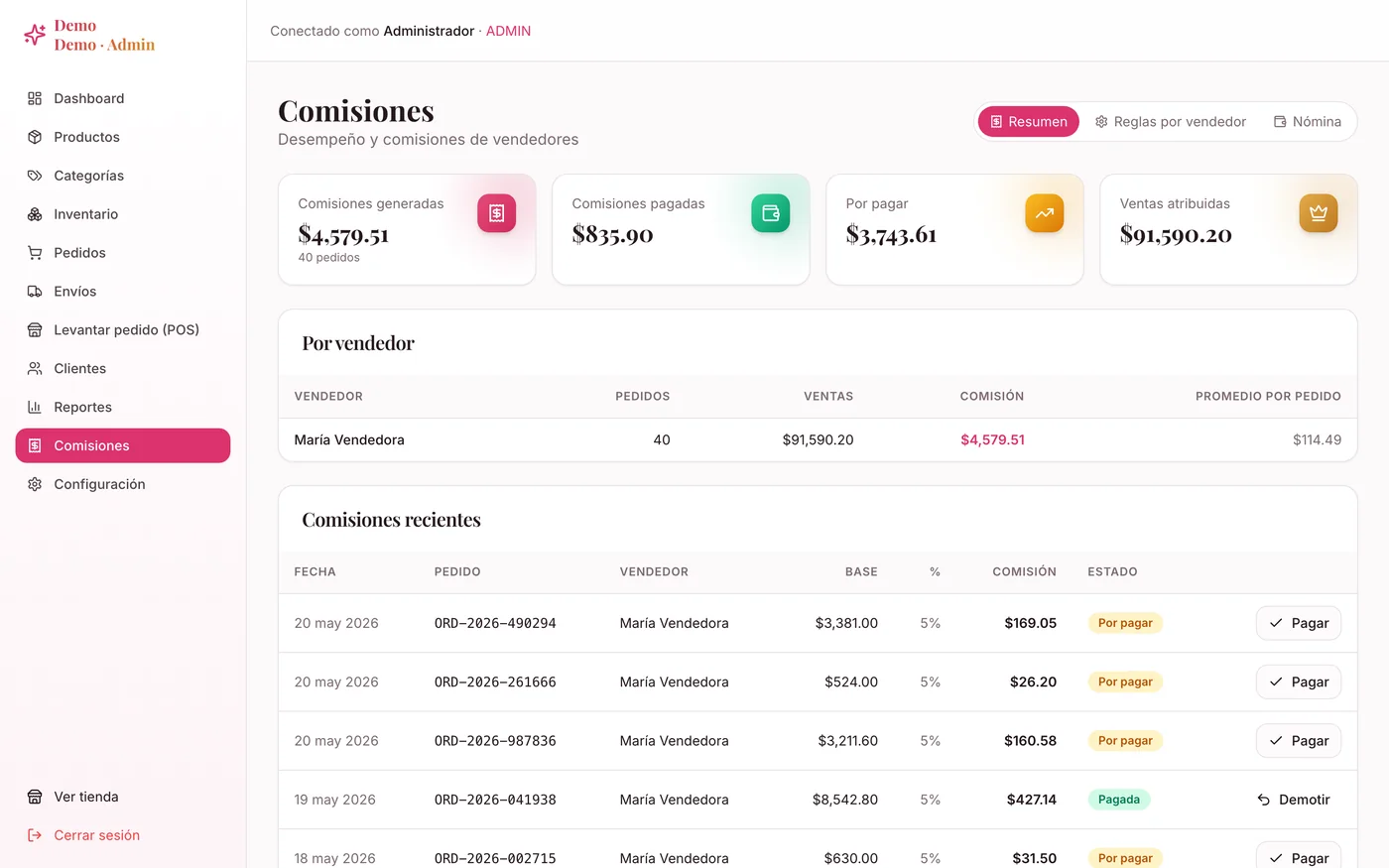
Task: Open Levantar pedido (POS) in sidebar
Action: point(123,330)
